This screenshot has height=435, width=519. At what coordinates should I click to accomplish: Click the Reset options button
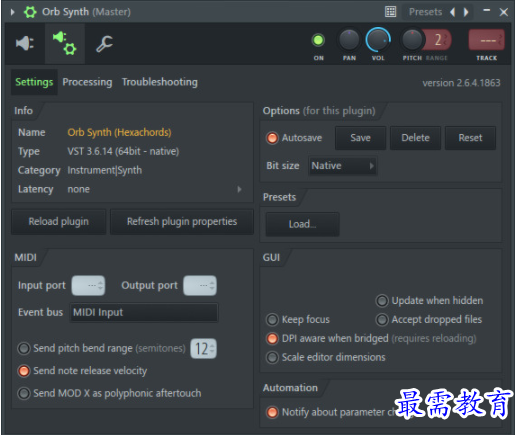pos(470,138)
